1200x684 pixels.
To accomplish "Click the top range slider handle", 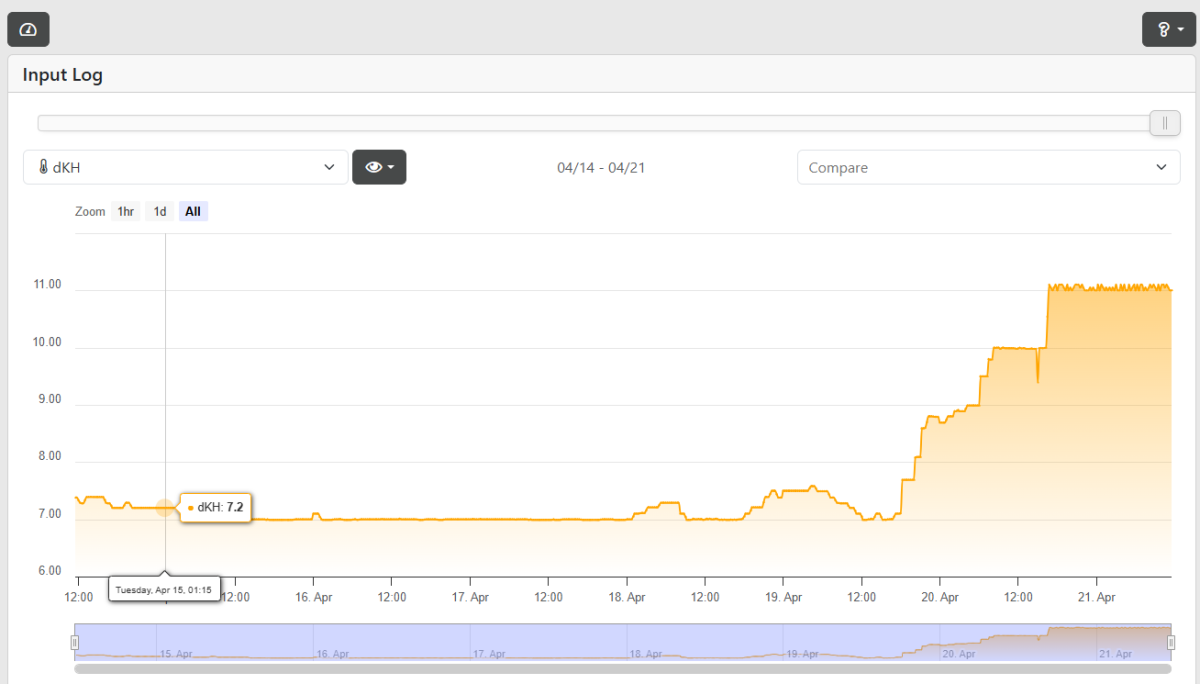I will pos(1165,123).
